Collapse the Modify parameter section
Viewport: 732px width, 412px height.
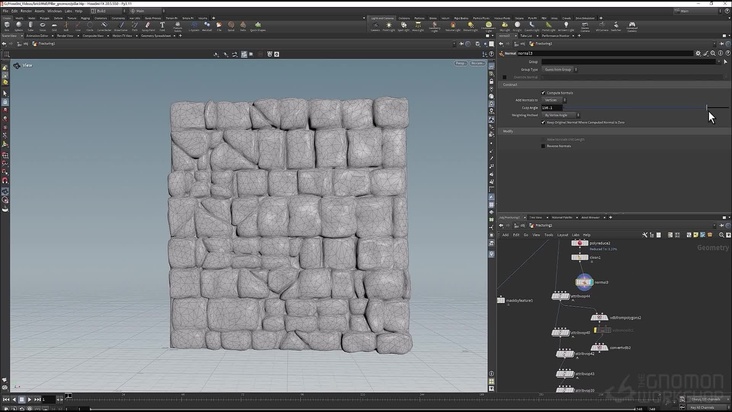point(508,131)
